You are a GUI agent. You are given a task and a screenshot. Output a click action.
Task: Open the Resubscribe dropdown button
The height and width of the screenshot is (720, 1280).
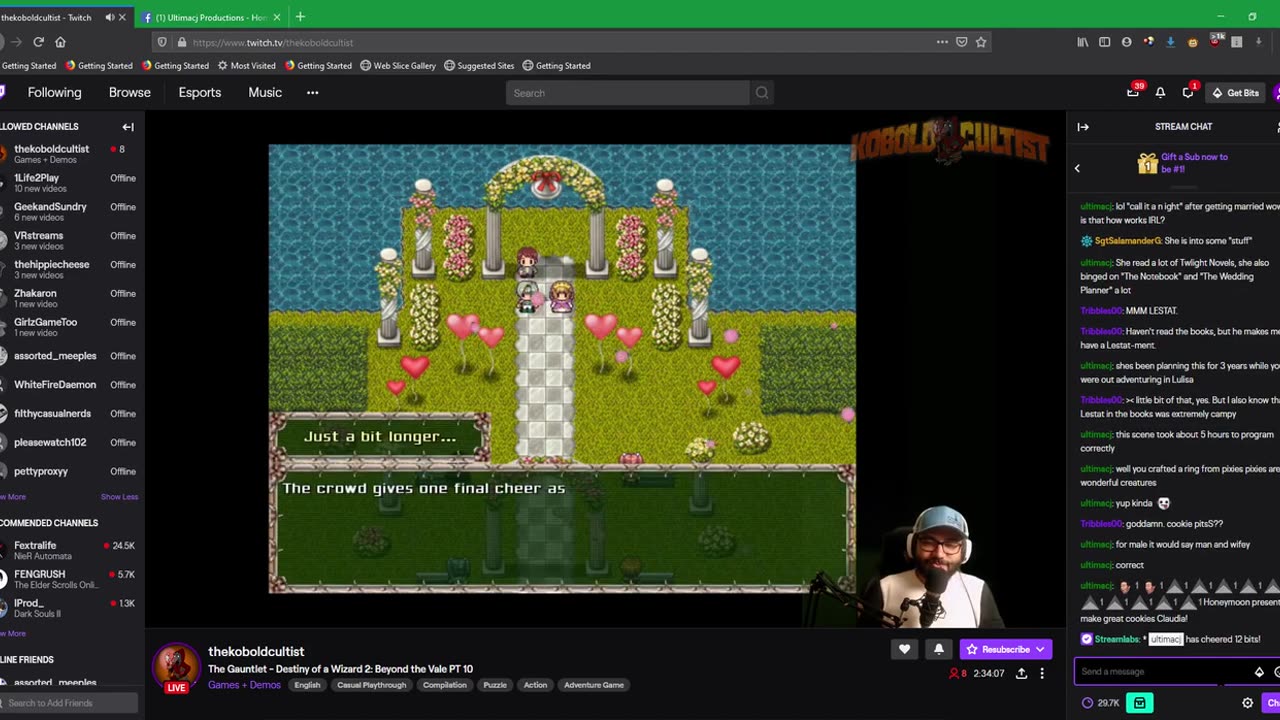(x=1005, y=649)
